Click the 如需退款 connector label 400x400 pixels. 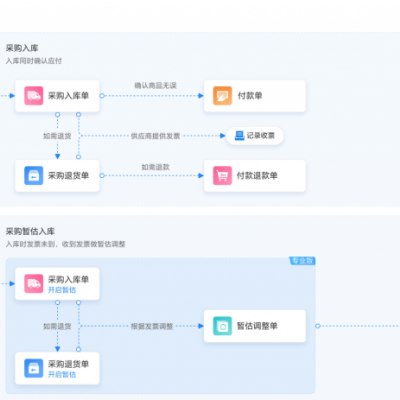pyautogui.click(x=156, y=167)
